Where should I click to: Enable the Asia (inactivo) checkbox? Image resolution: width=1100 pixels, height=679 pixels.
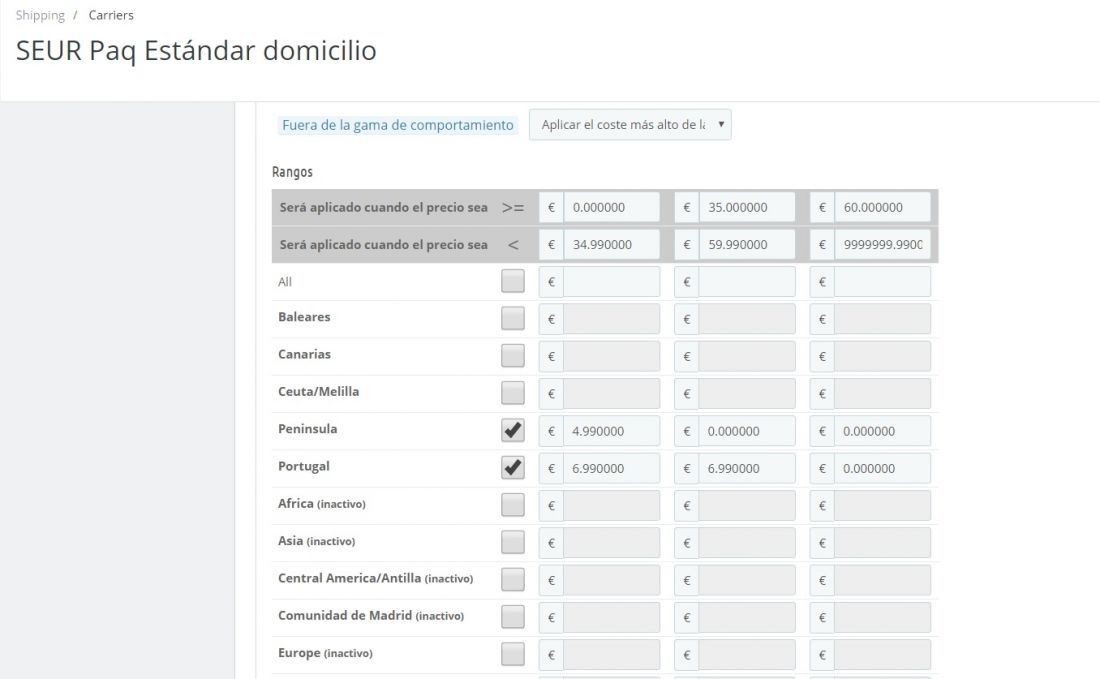coord(513,542)
